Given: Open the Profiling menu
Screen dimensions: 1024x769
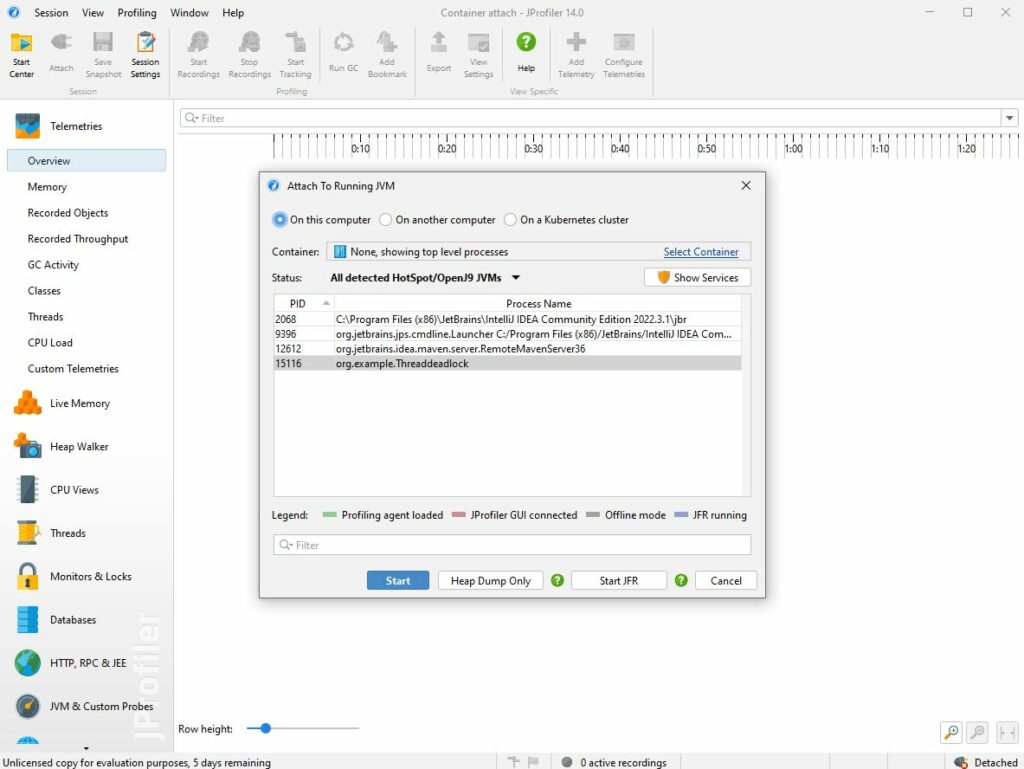Looking at the screenshot, I should tap(137, 12).
